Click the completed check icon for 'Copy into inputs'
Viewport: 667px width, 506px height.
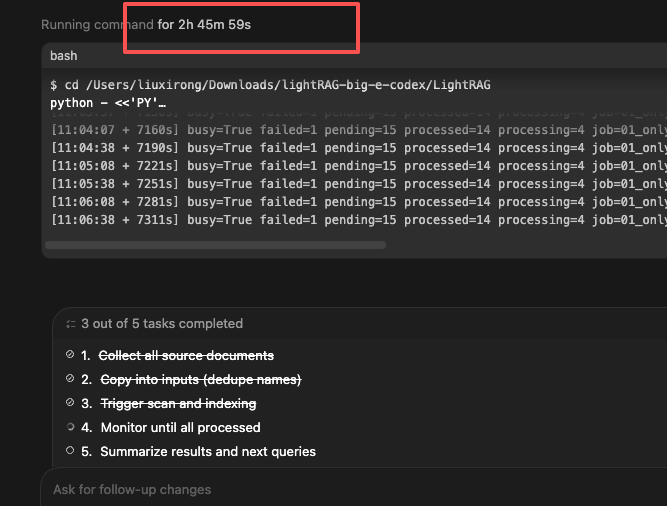click(x=70, y=379)
